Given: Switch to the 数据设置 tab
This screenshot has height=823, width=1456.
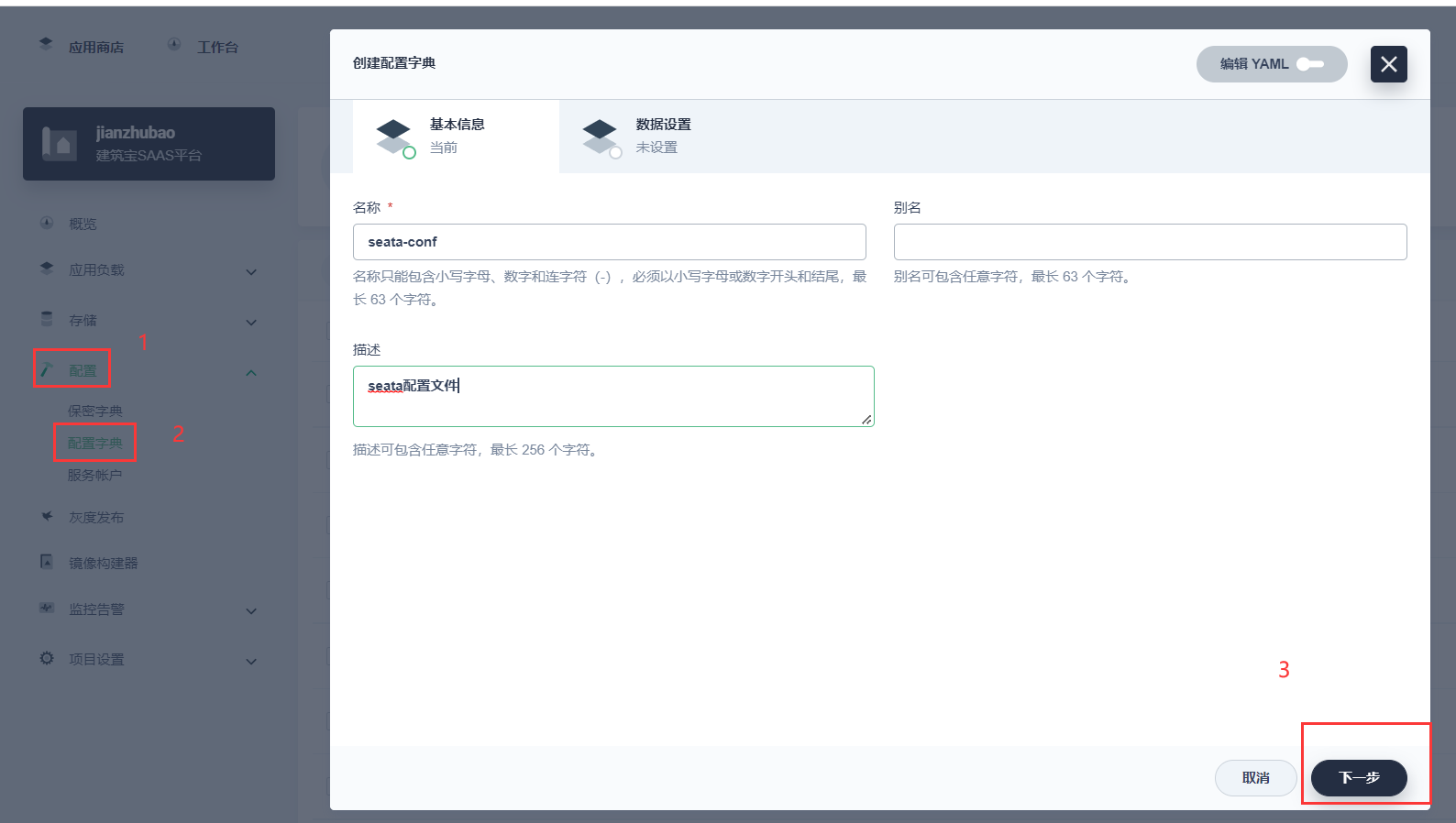Looking at the screenshot, I should [662, 137].
